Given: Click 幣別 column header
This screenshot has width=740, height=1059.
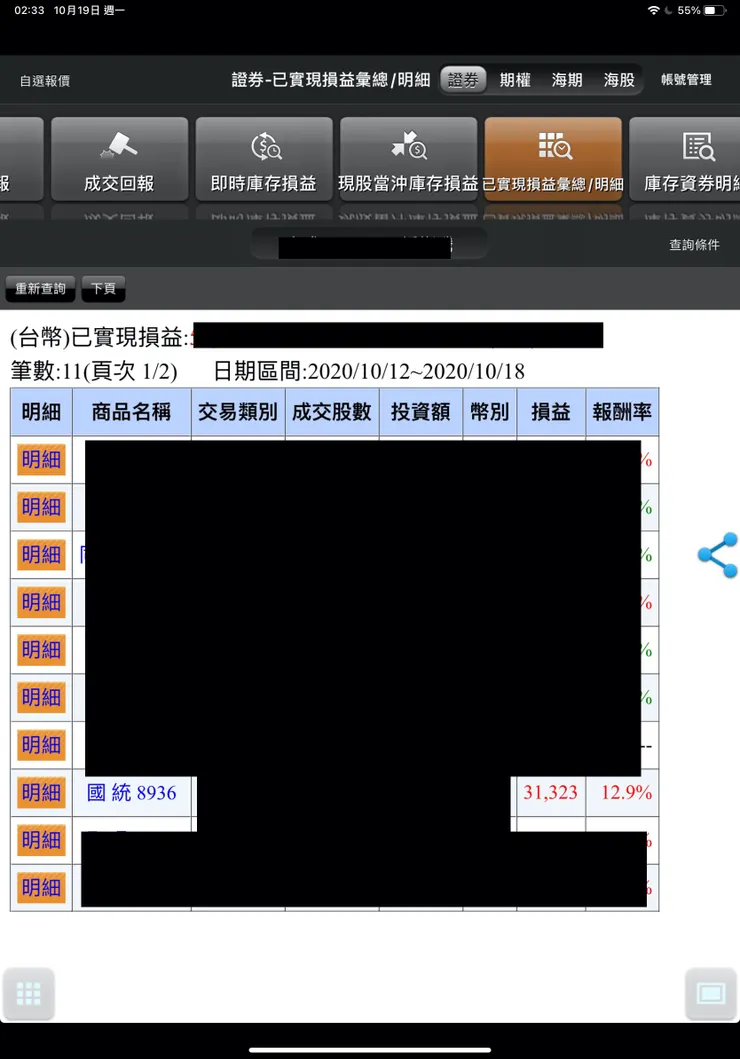Looking at the screenshot, I should 490,411.
